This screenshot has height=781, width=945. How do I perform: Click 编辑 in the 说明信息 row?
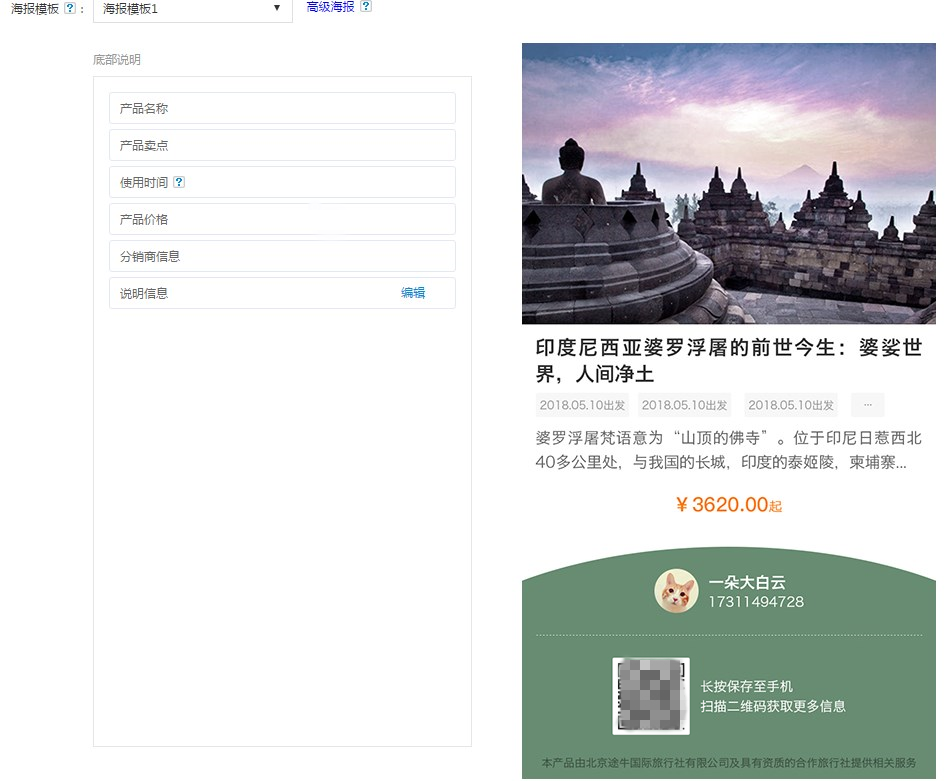413,293
